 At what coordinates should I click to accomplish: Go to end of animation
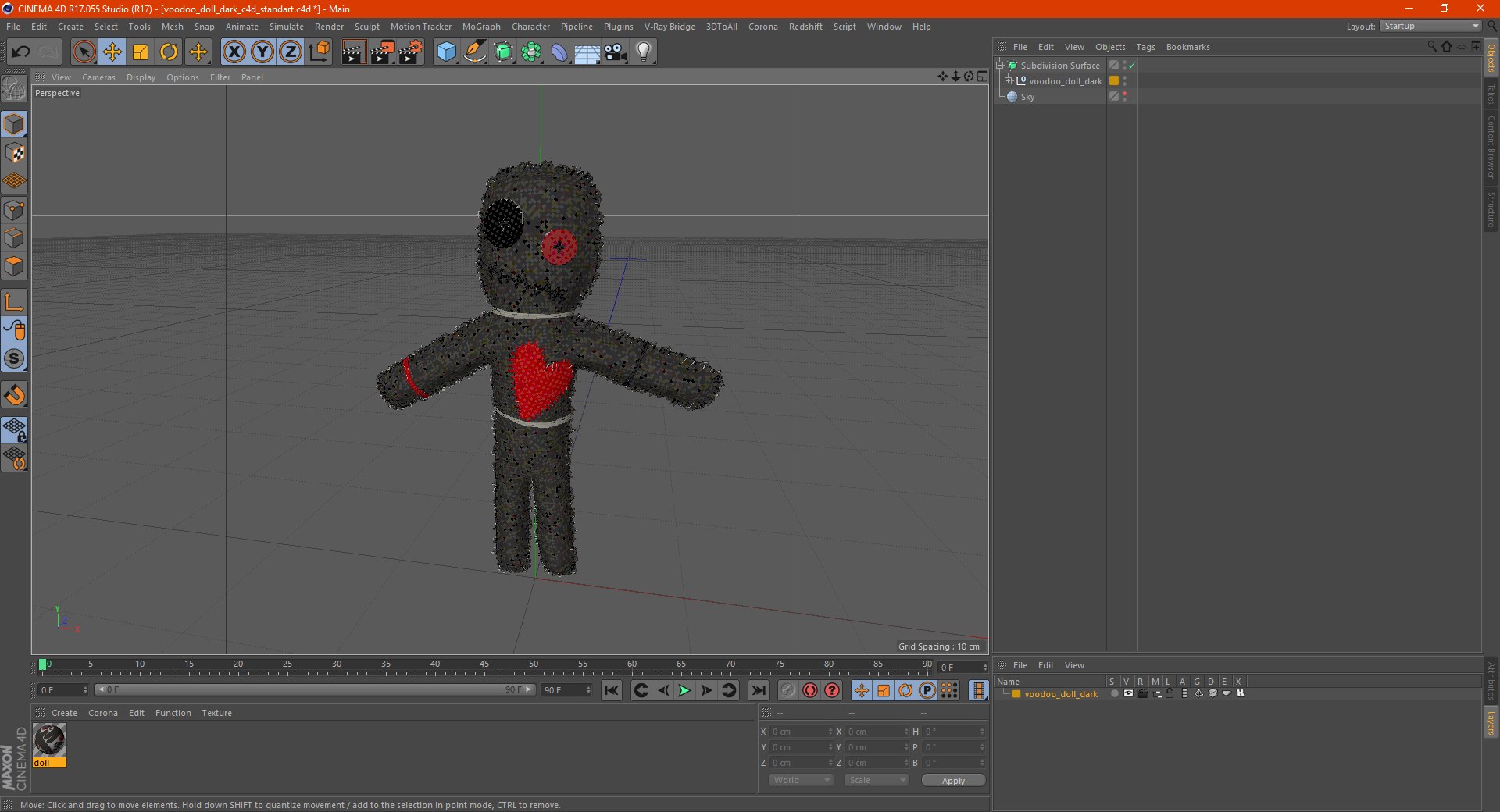click(x=758, y=690)
